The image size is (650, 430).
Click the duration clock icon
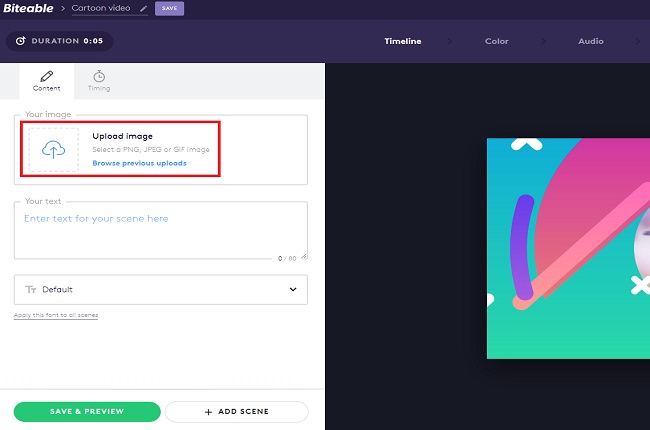point(20,42)
